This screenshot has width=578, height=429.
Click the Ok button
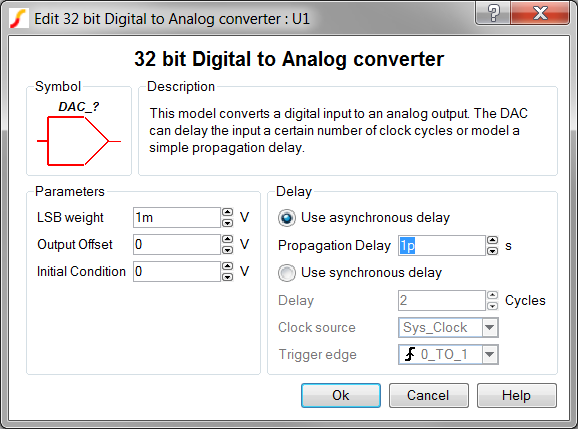pyautogui.click(x=341, y=395)
